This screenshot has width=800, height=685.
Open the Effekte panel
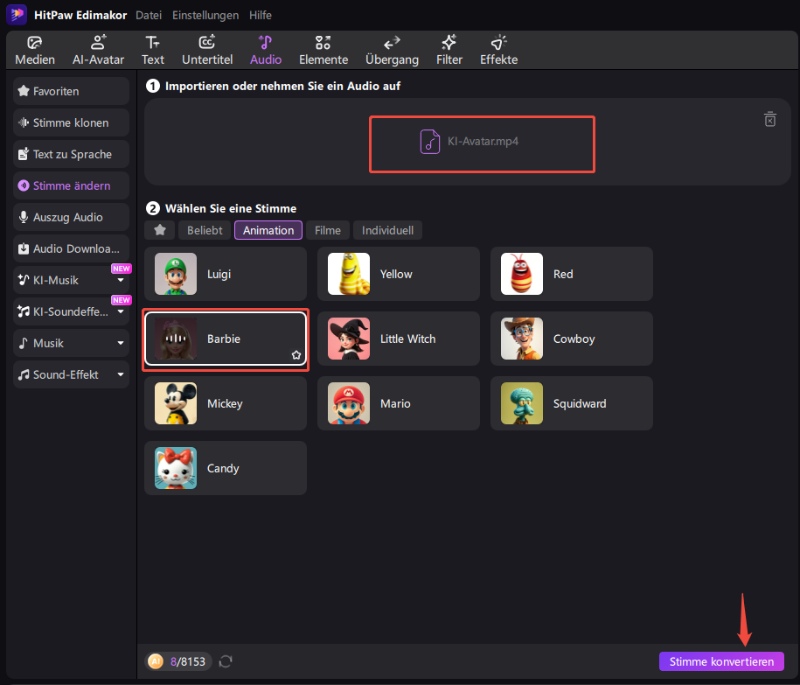click(x=498, y=50)
